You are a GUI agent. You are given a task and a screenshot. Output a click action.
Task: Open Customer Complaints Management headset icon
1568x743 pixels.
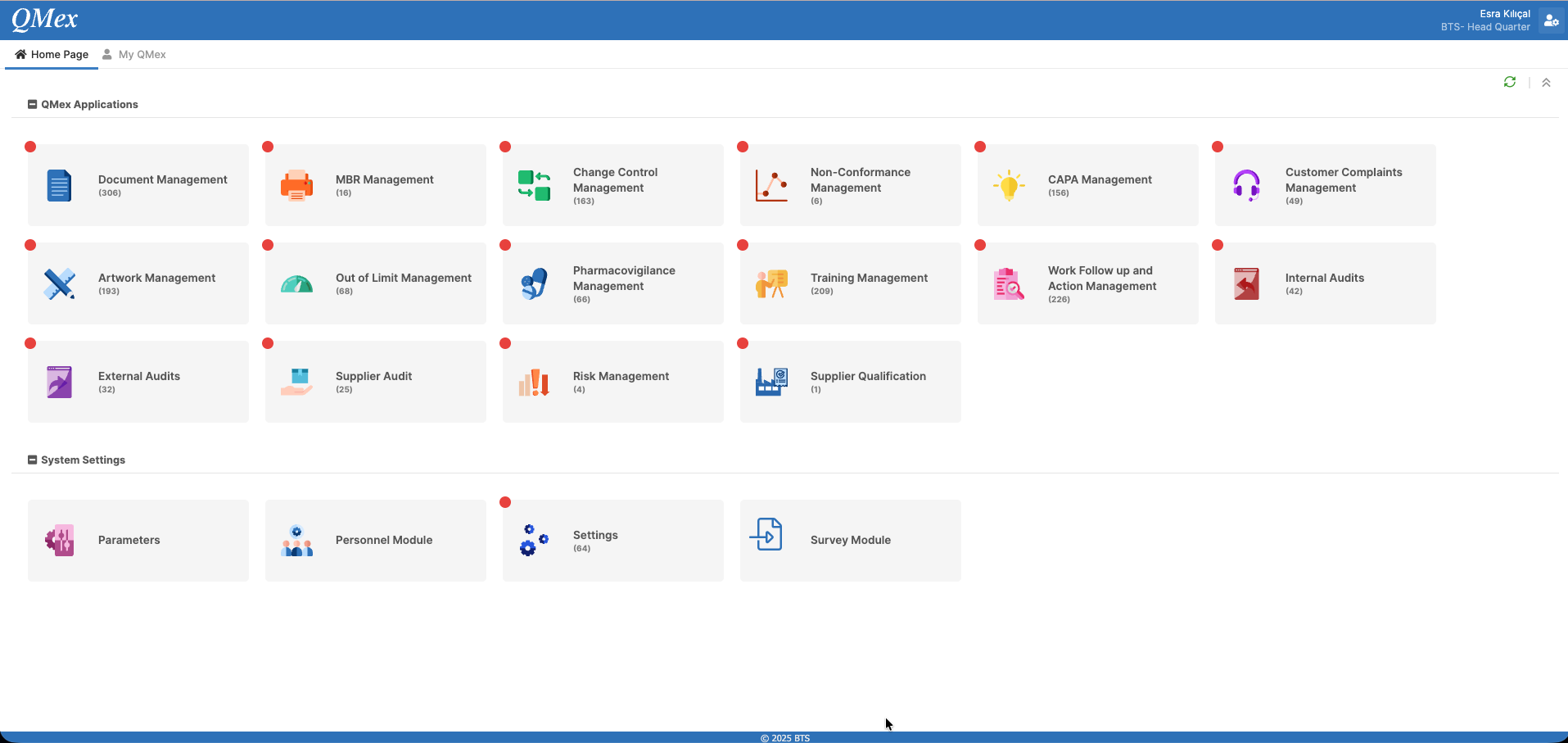(1246, 185)
